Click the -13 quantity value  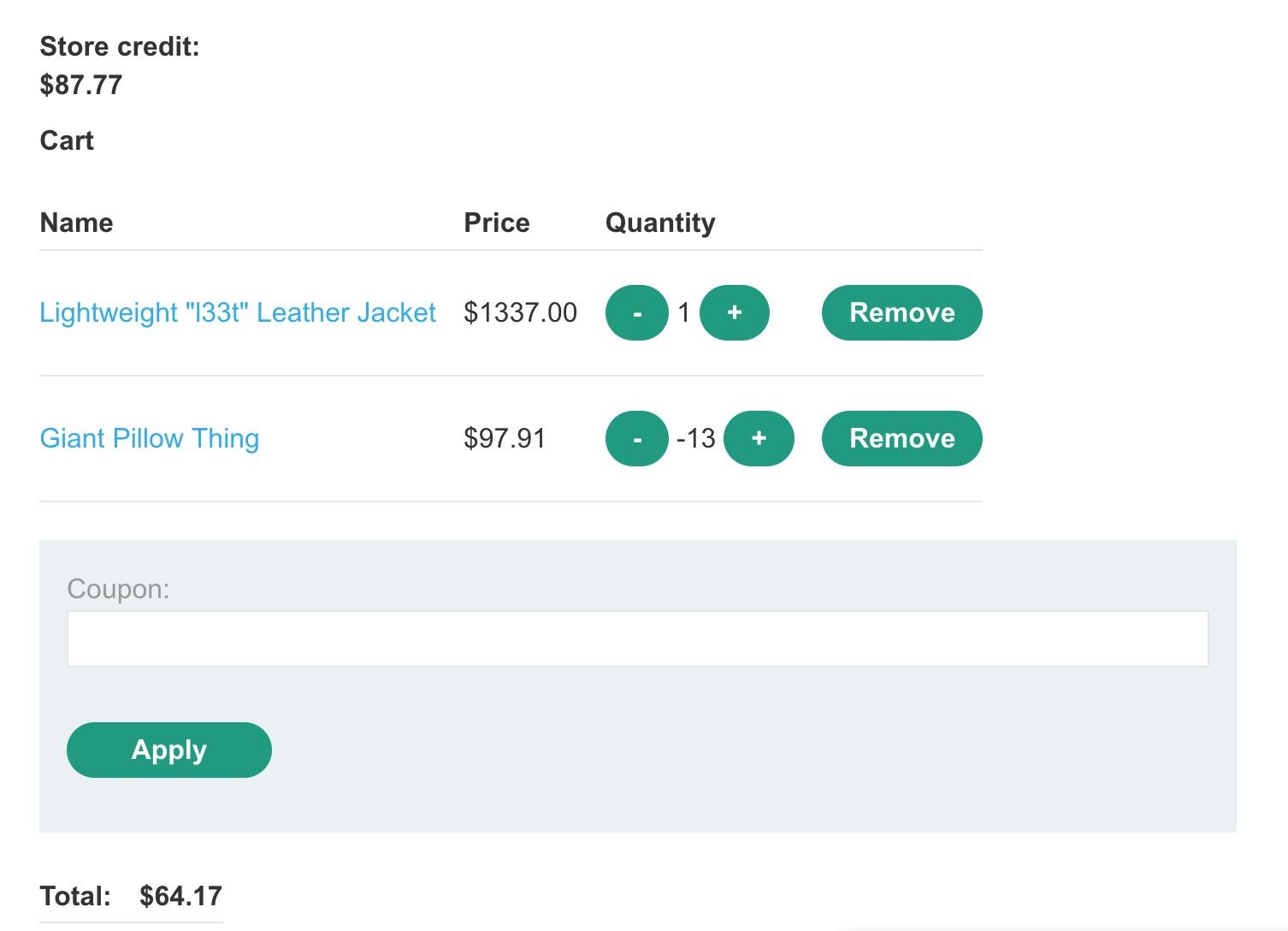point(695,439)
